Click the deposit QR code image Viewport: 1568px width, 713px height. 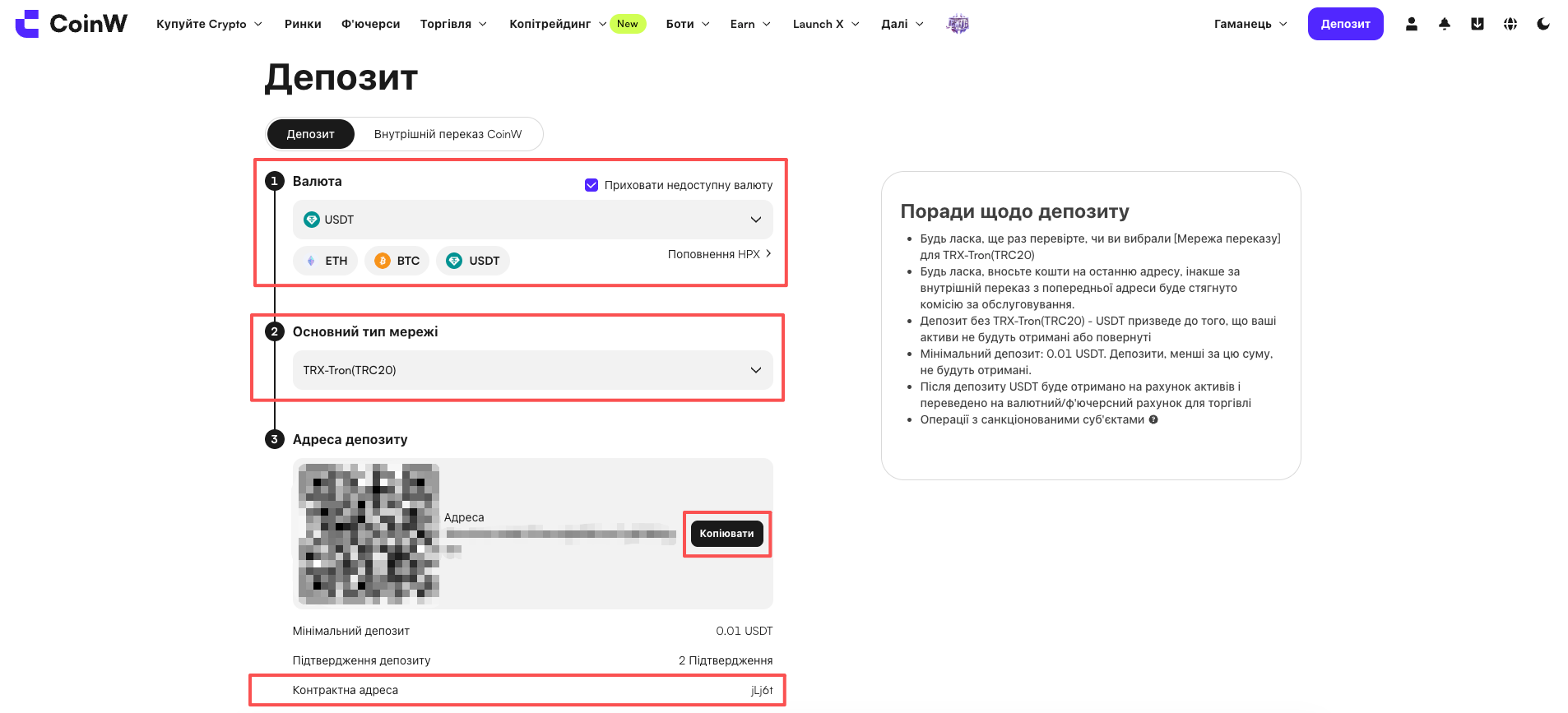(x=369, y=534)
